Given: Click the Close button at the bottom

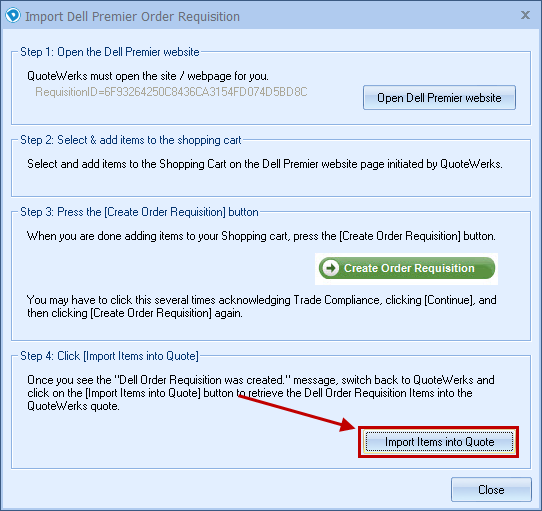Looking at the screenshot, I should point(491,490).
